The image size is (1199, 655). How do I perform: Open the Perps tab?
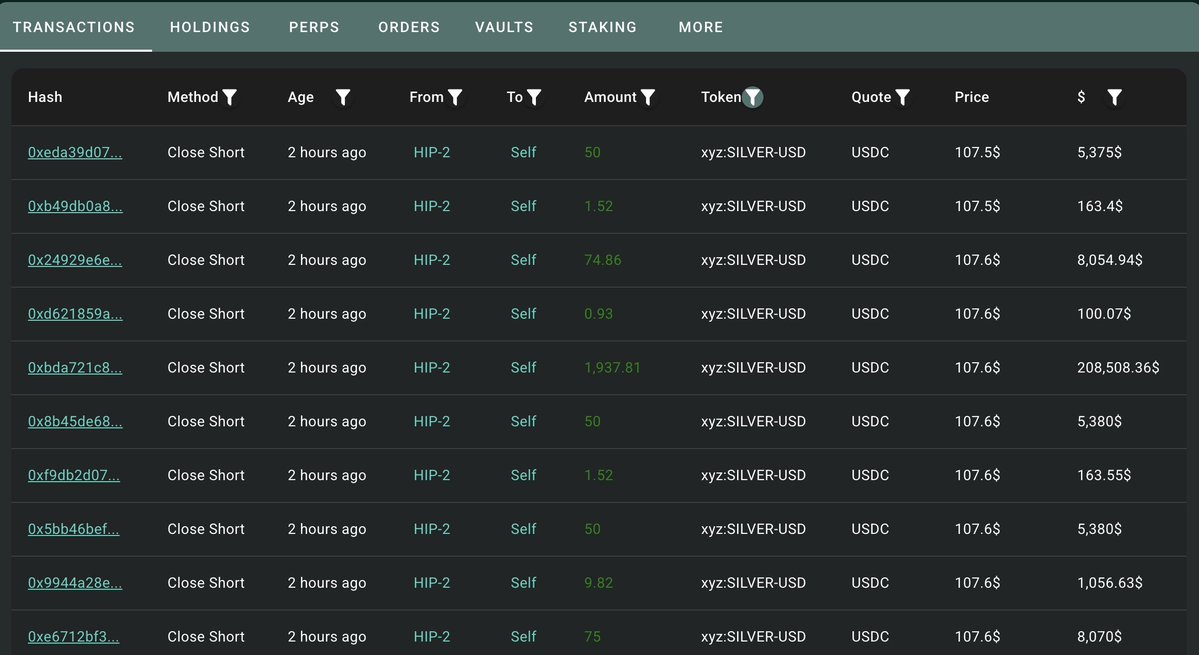(x=314, y=27)
